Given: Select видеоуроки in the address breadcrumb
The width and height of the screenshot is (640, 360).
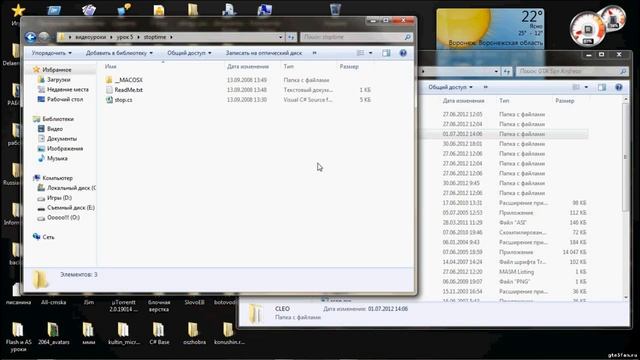Looking at the screenshot, I should (90, 37).
